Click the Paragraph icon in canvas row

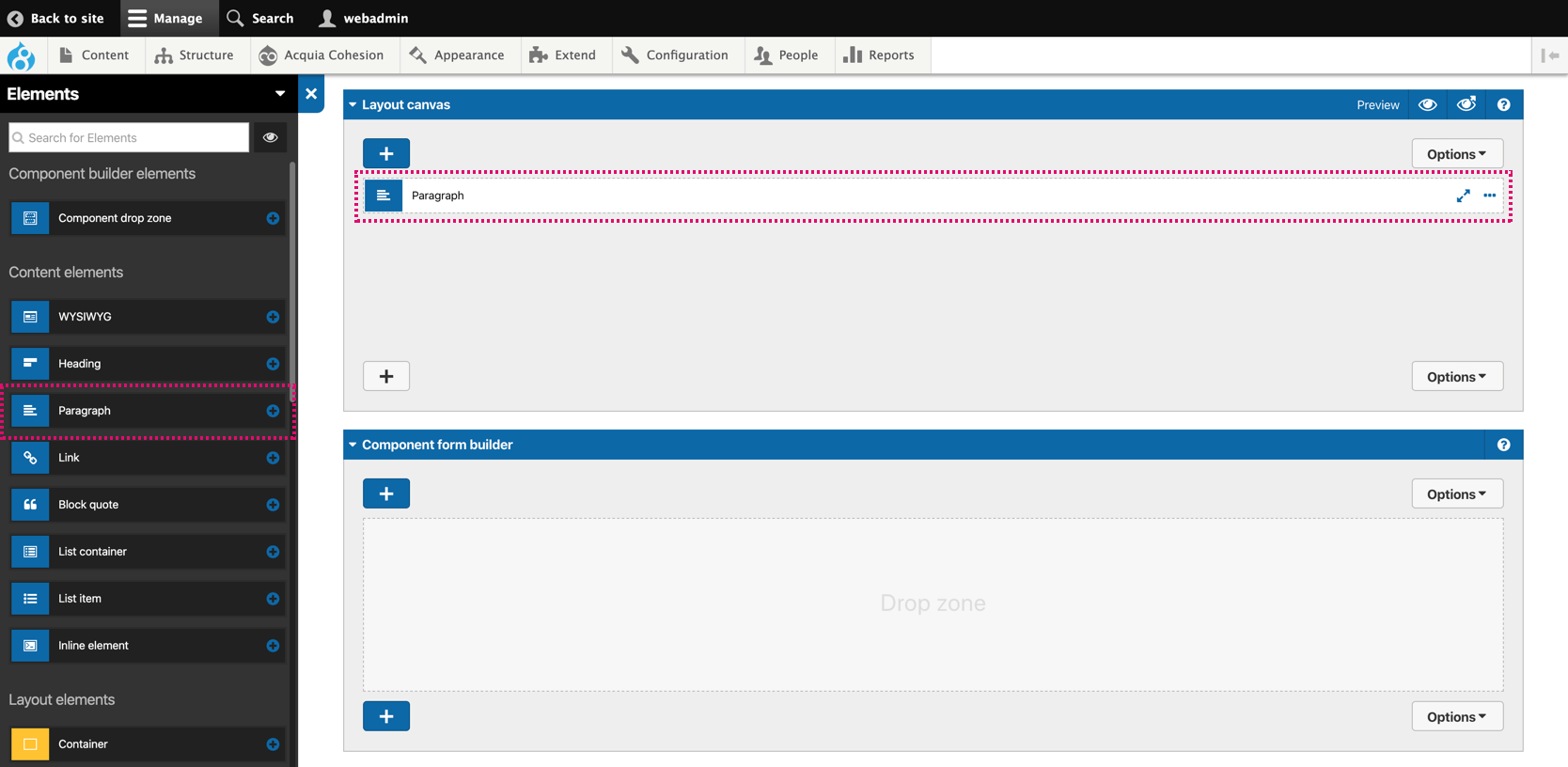pos(384,196)
